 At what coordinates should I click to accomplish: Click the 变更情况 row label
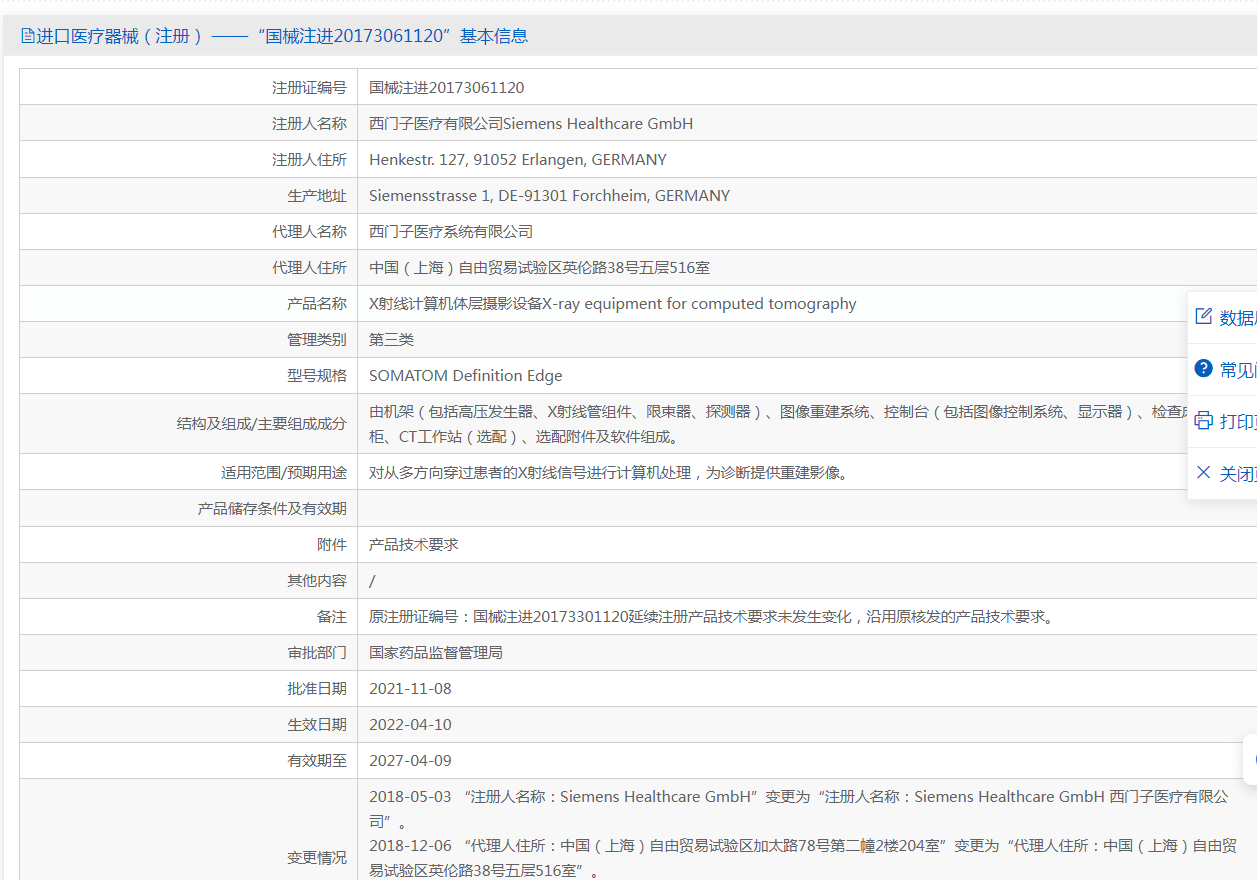coord(317,858)
